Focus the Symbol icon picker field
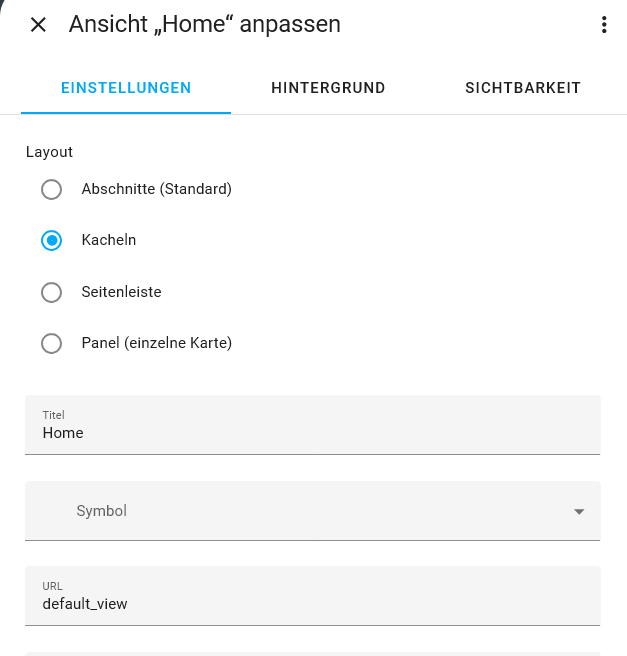Screen dimensions: 627x656 coord(300,511)
